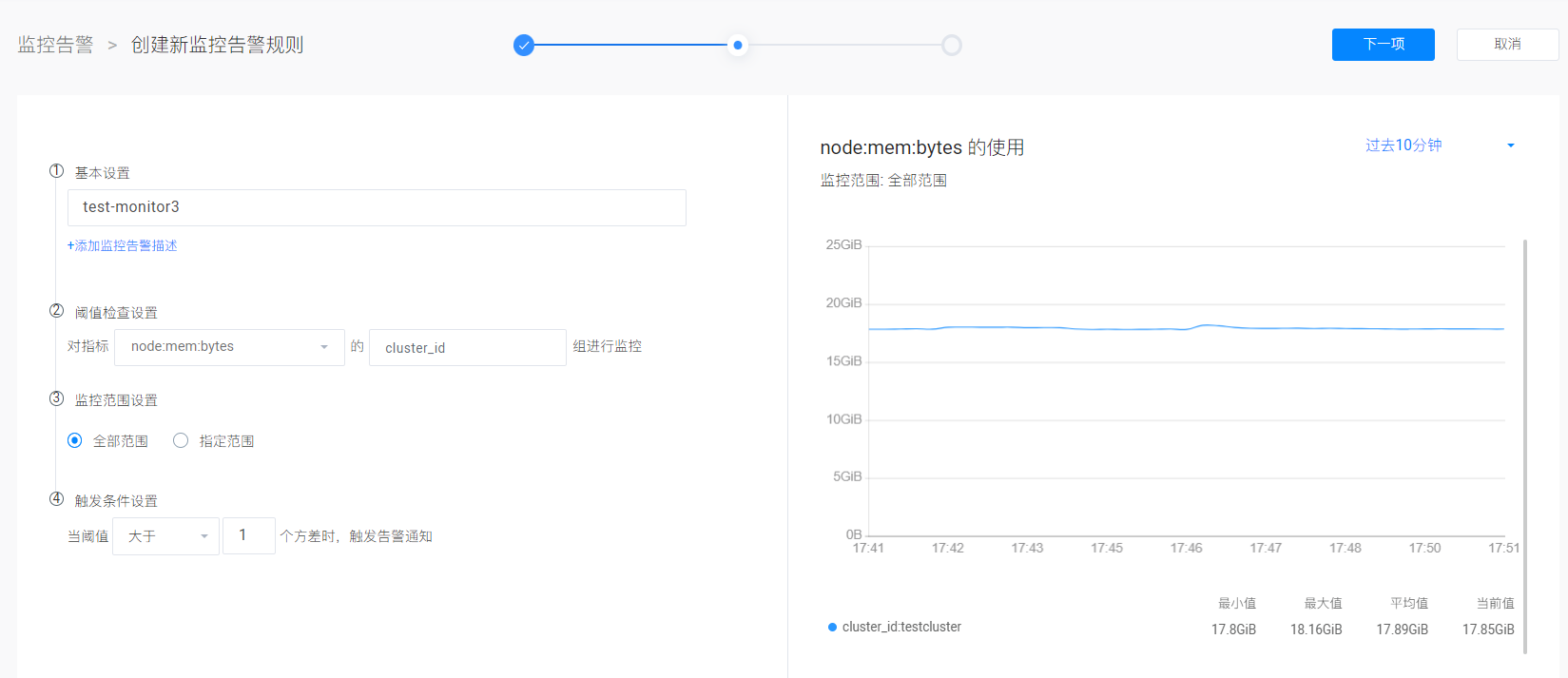Image resolution: width=1568 pixels, height=678 pixels.
Task: Focus the test-monitor3 name input field
Action: coord(377,207)
